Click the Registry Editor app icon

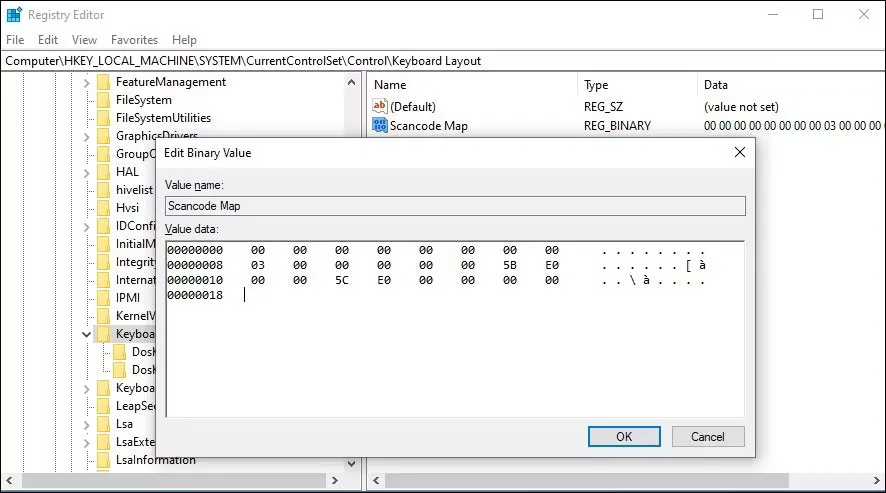pos(14,15)
